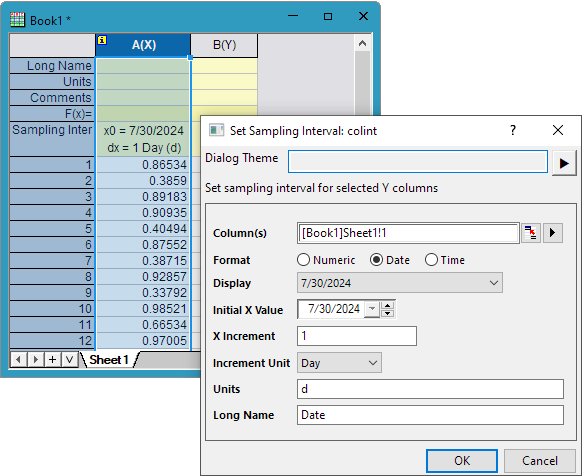Click the X Increment input field
Screen dimensions: 582x476
357,336
